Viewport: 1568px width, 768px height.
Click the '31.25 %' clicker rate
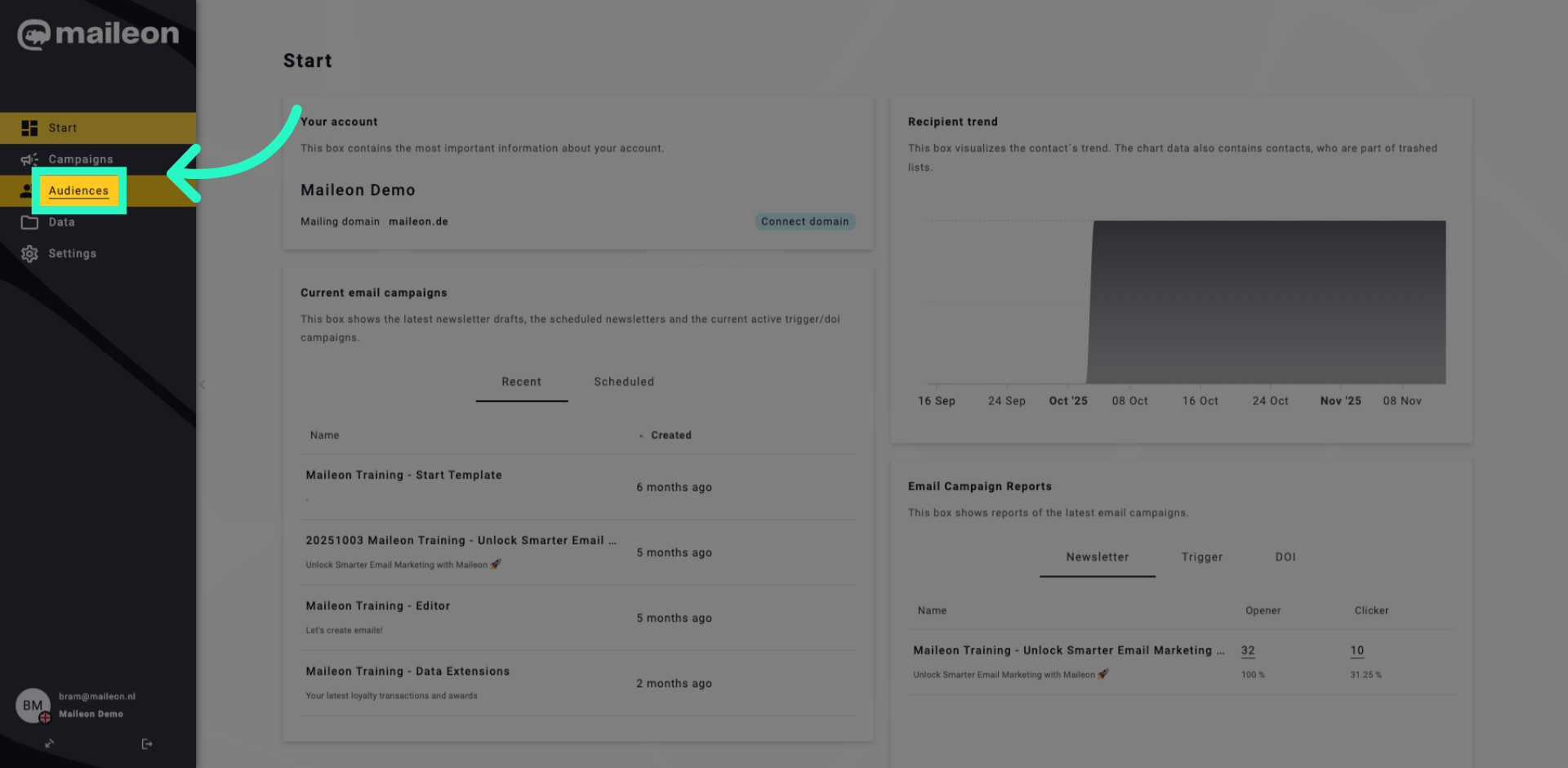[x=1365, y=675]
